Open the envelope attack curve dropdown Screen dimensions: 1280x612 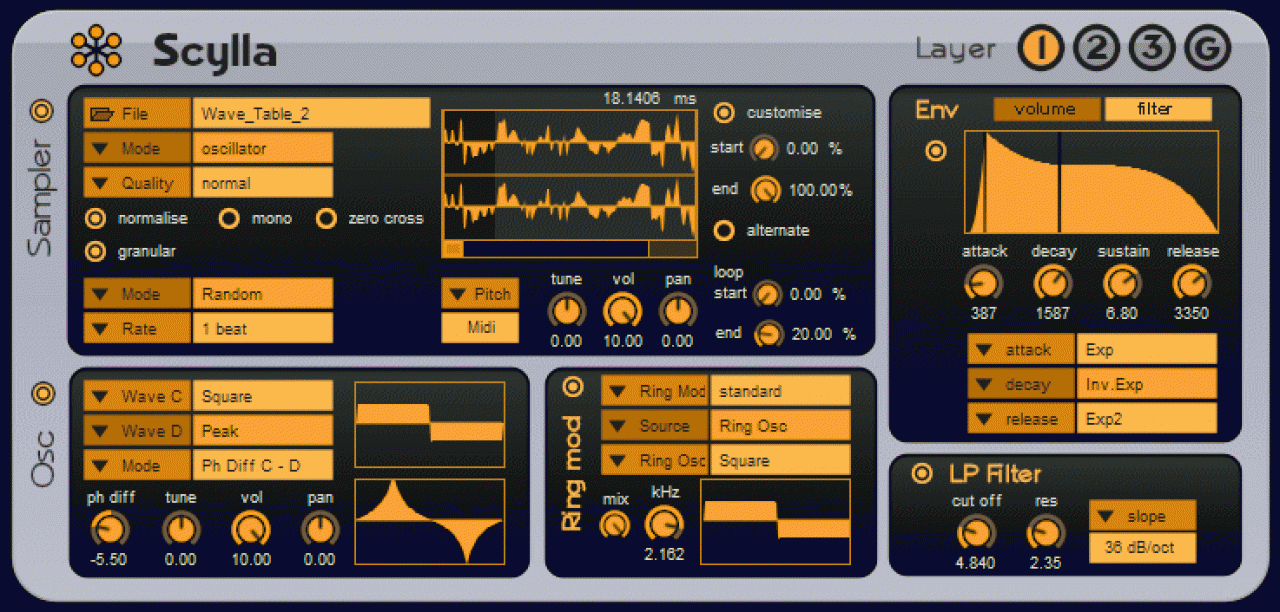tap(1021, 349)
